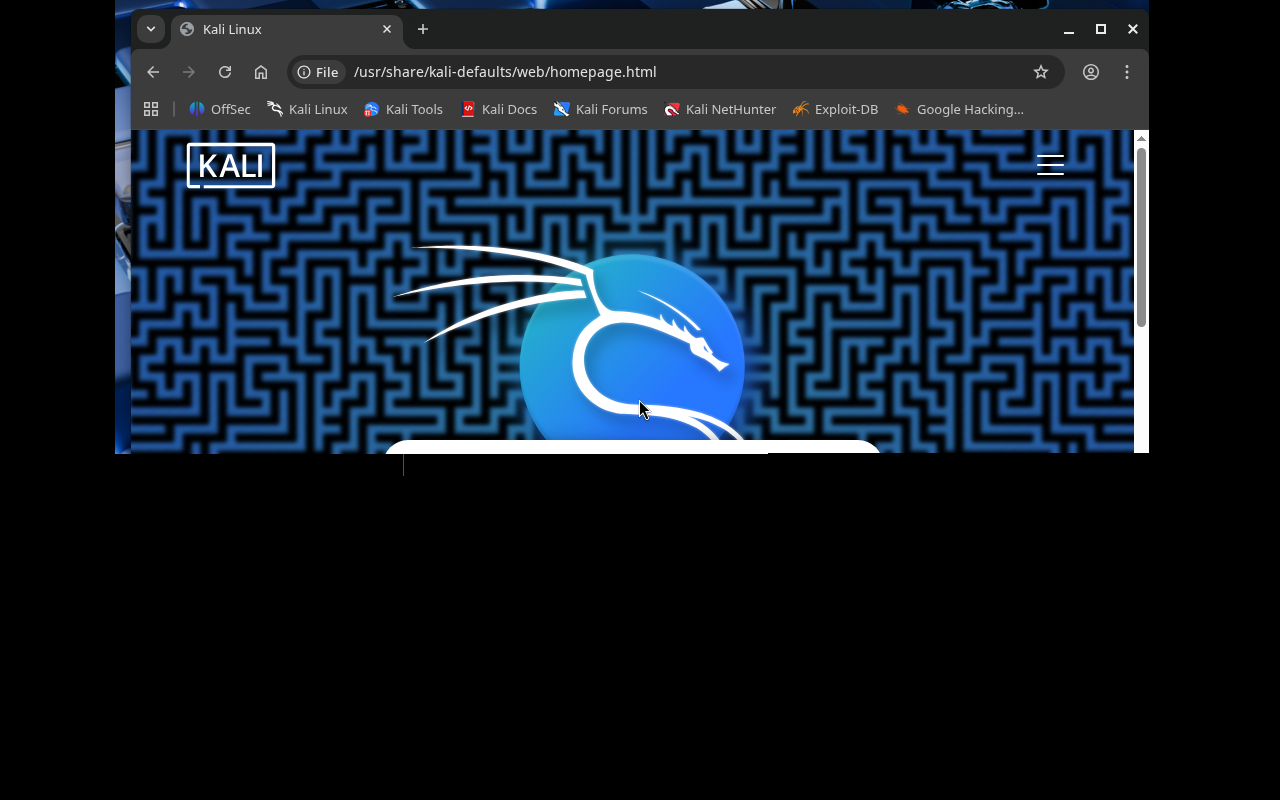
Task: Open the OffSec bookmark
Action: click(x=220, y=109)
